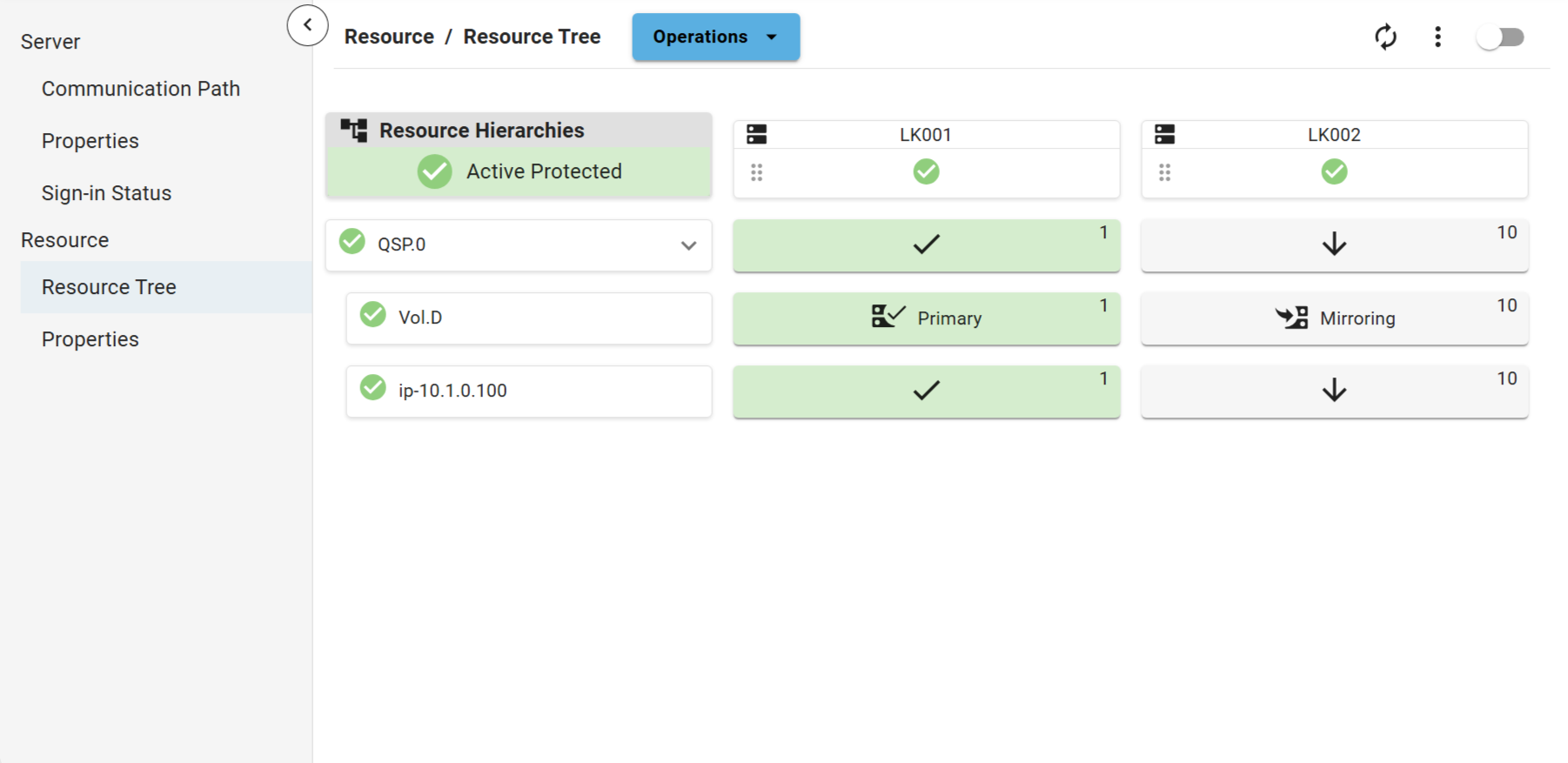Open Communication Path in the sidebar
Viewport: 1568px width, 763px height.
pos(141,89)
